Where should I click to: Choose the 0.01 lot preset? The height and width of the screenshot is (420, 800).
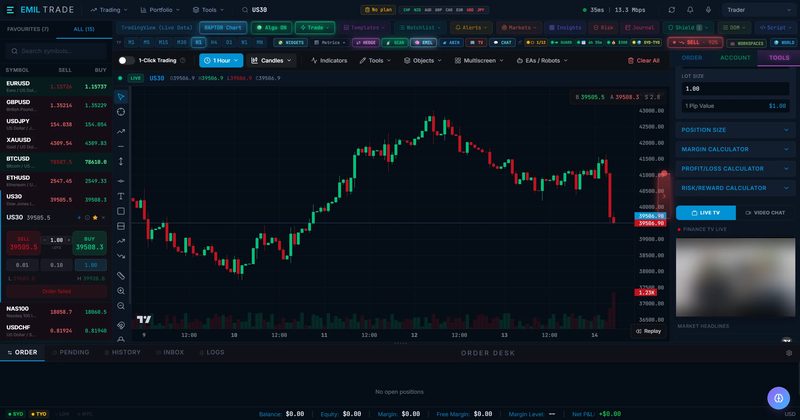pyautogui.click(x=22, y=265)
